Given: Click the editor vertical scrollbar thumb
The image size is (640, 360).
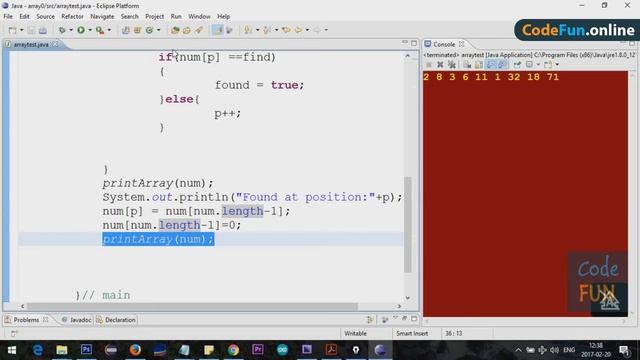Looking at the screenshot, I should (x=407, y=224).
